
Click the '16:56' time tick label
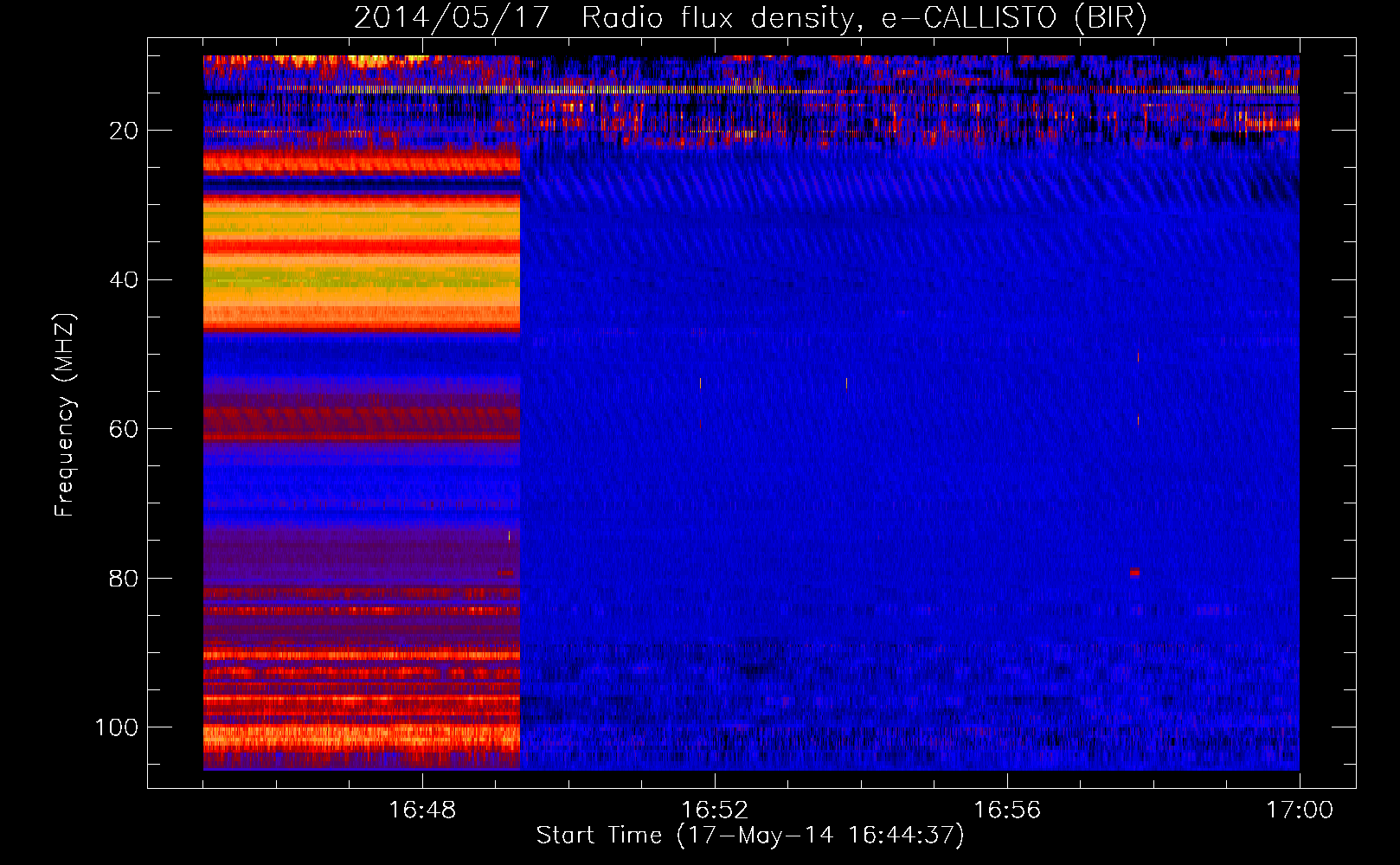[1007, 811]
